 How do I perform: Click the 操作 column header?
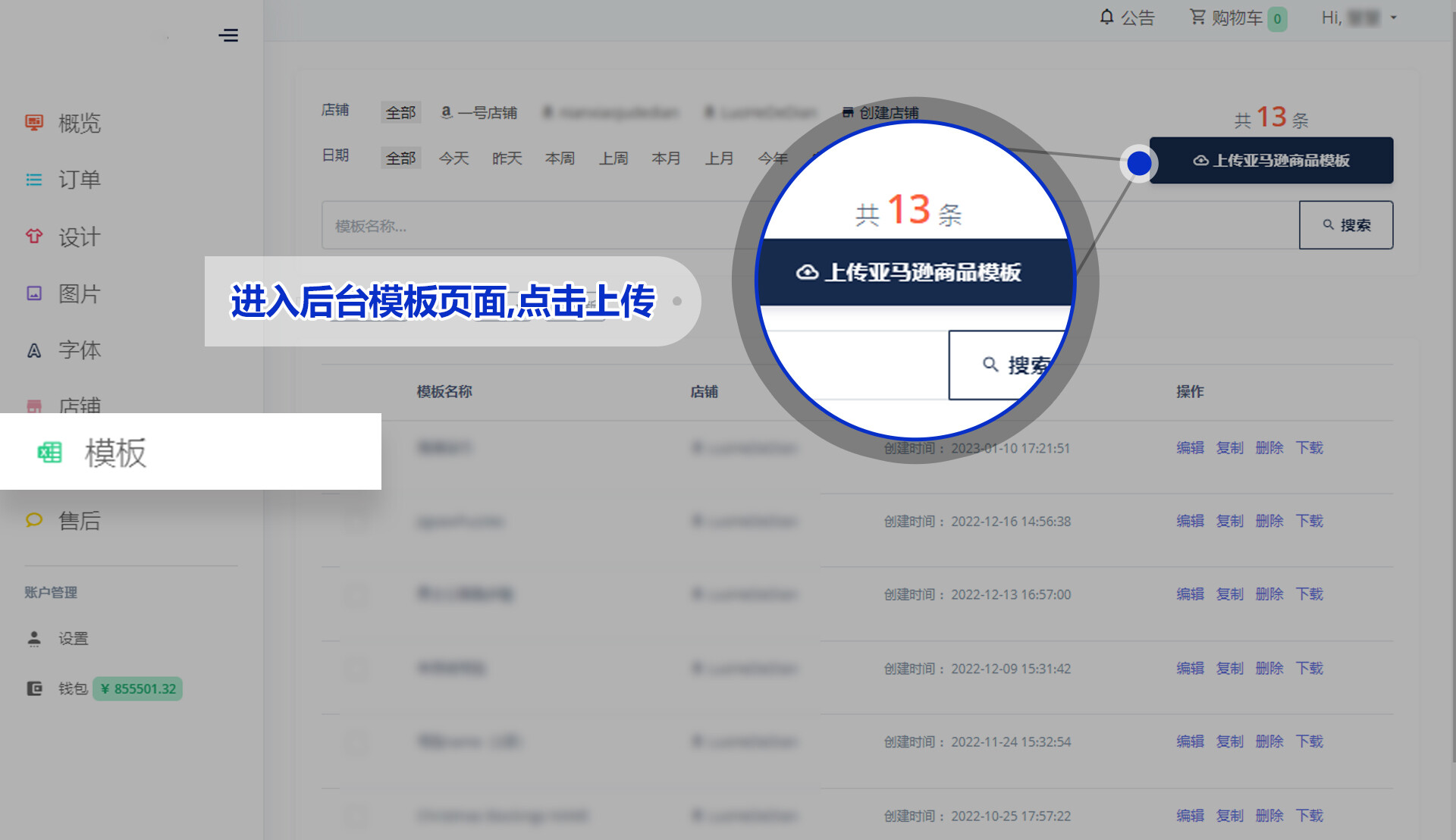1190,391
